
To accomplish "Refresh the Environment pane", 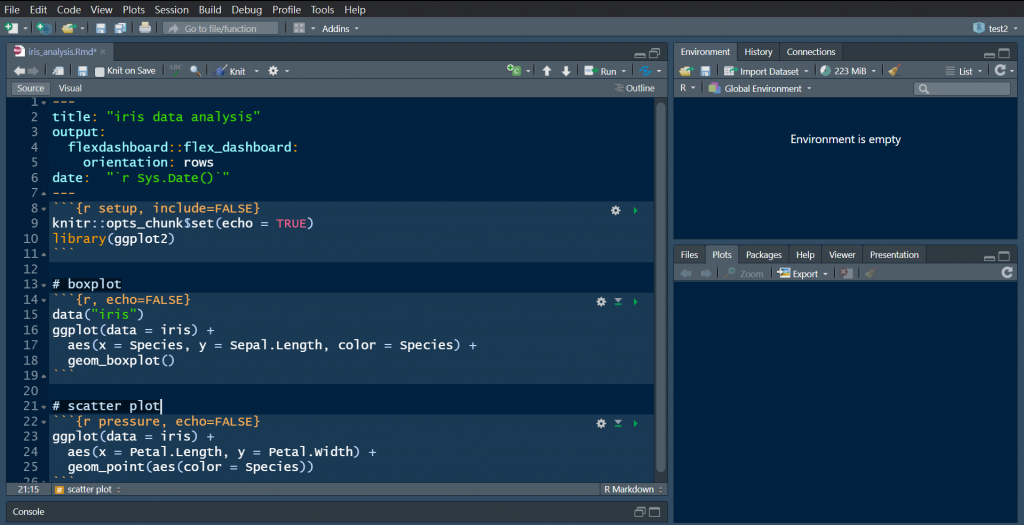I will (1000, 70).
